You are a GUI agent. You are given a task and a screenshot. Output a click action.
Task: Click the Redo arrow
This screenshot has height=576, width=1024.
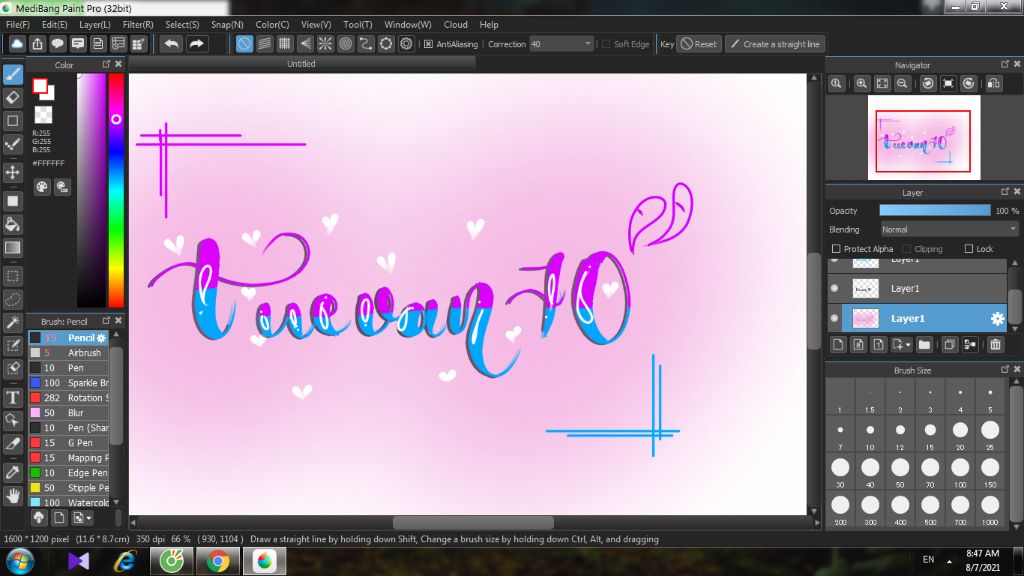[x=196, y=44]
